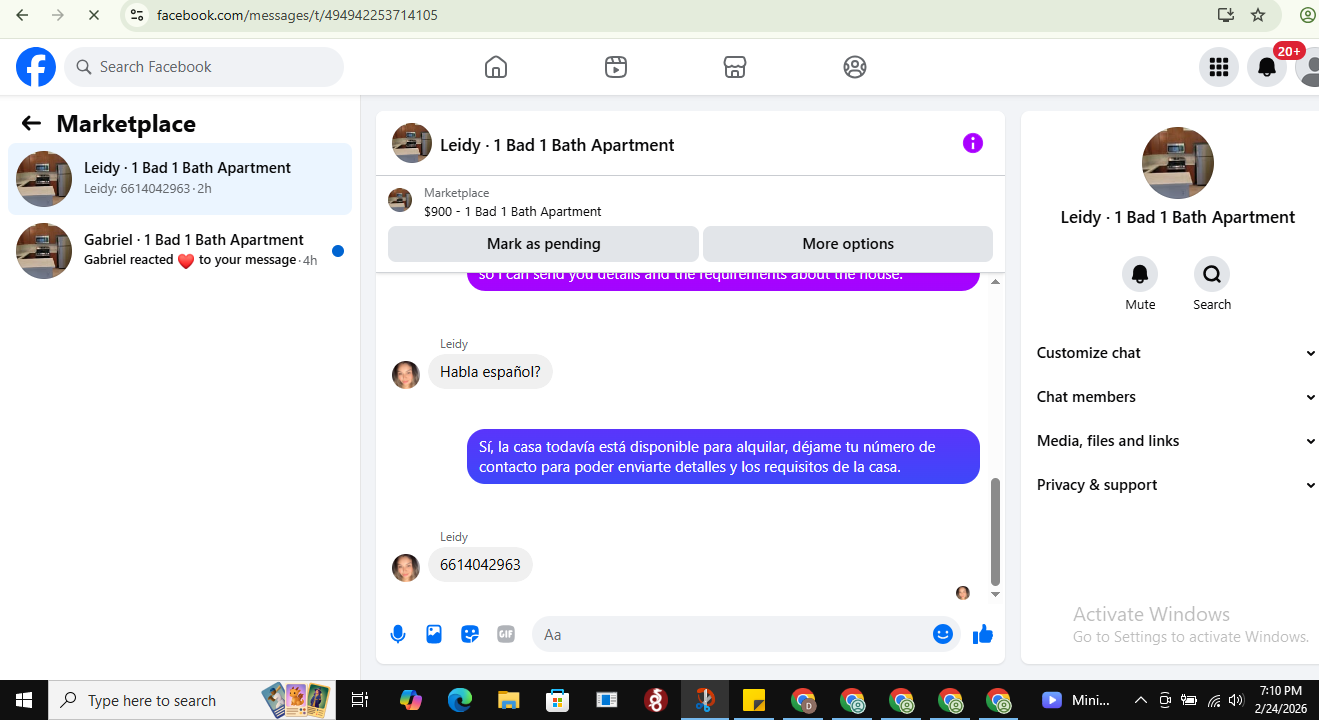Open Task View in the taskbar

(361, 700)
